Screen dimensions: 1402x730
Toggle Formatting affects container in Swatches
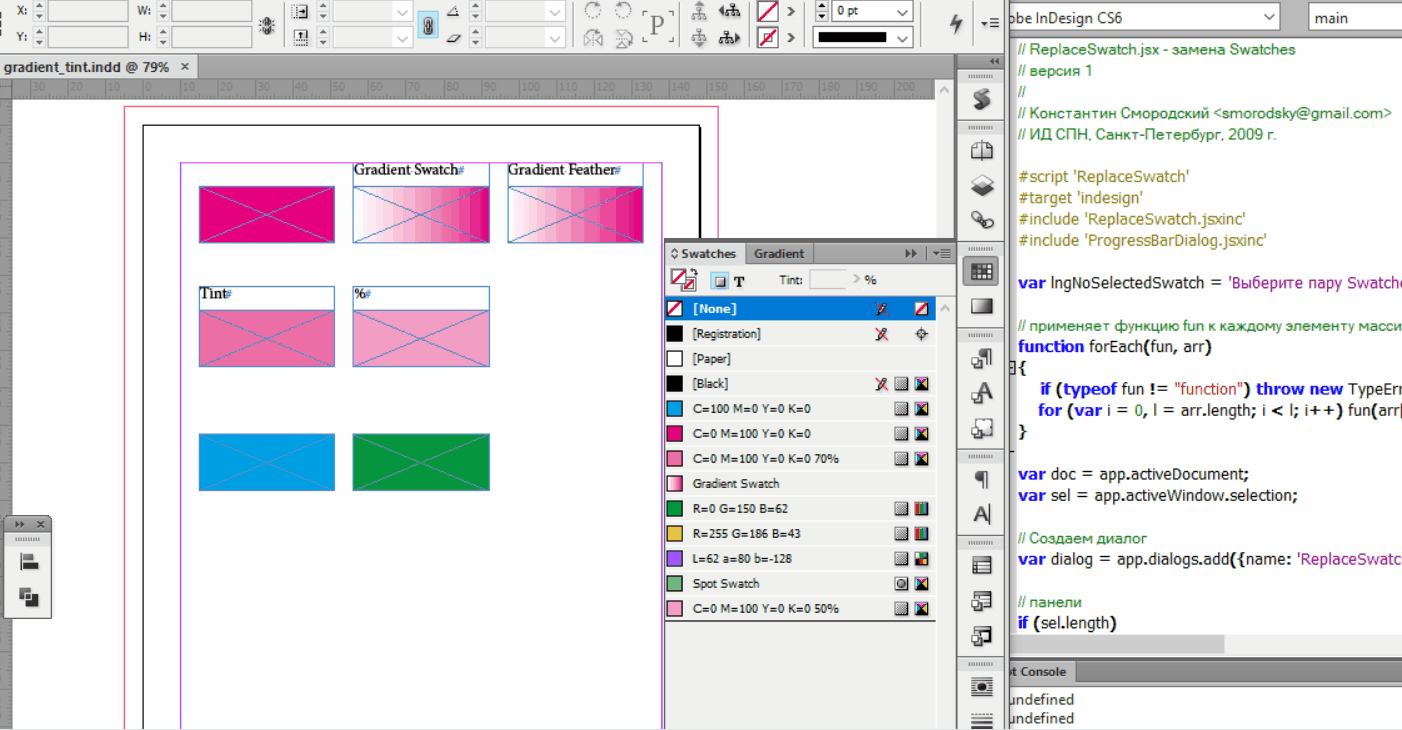pyautogui.click(x=719, y=281)
